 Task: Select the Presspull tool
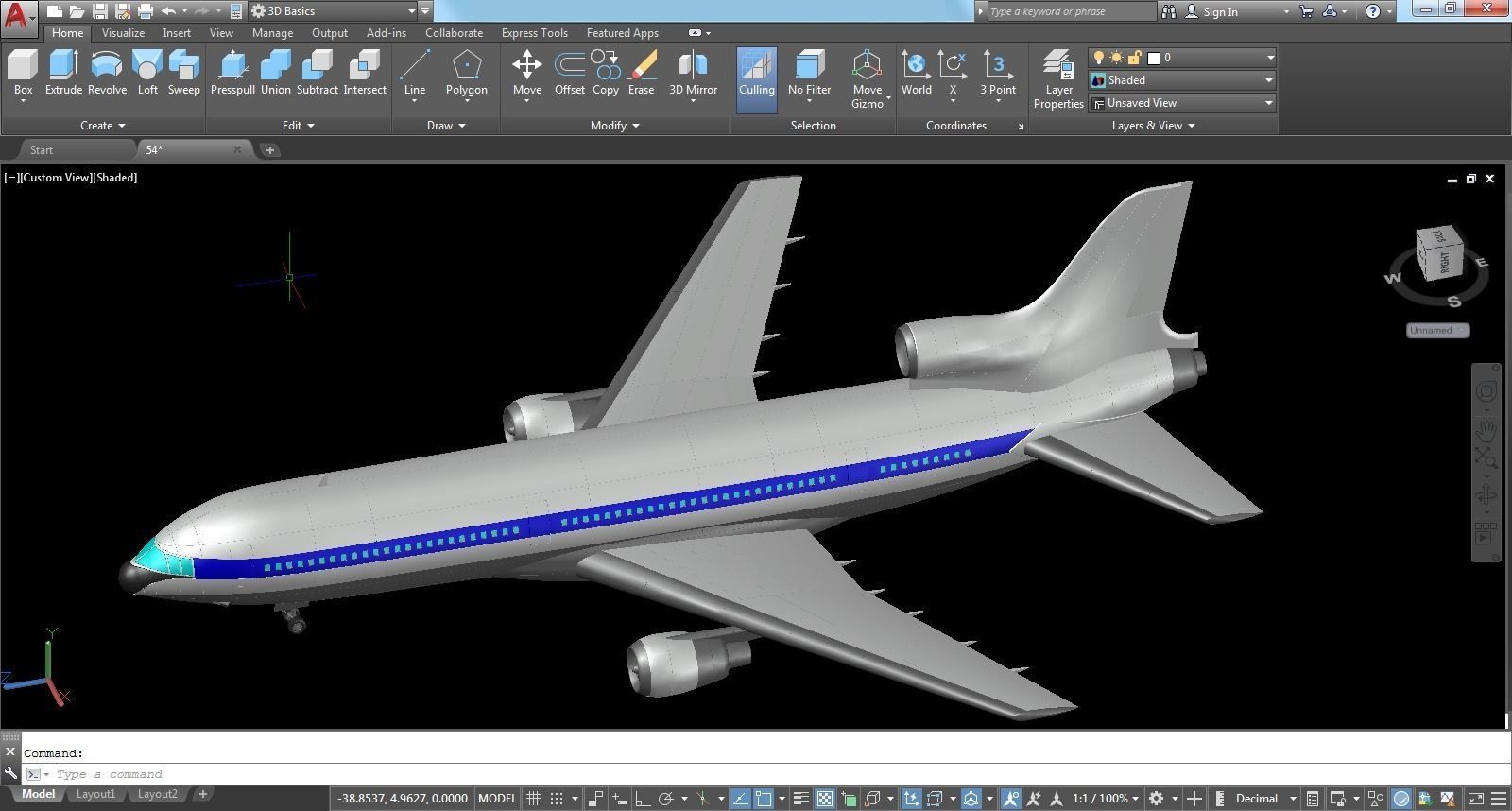tap(232, 74)
